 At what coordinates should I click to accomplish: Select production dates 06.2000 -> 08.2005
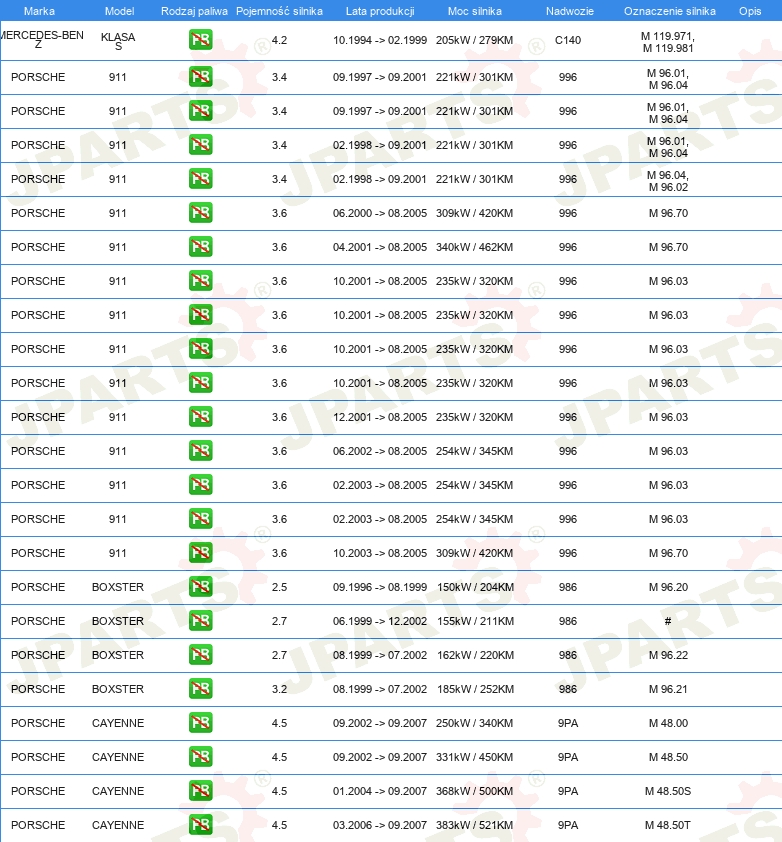tap(380, 213)
